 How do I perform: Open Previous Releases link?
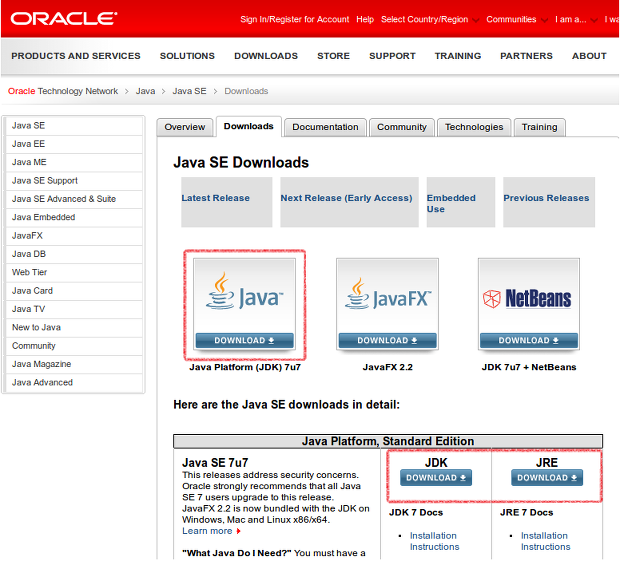[x=546, y=198]
